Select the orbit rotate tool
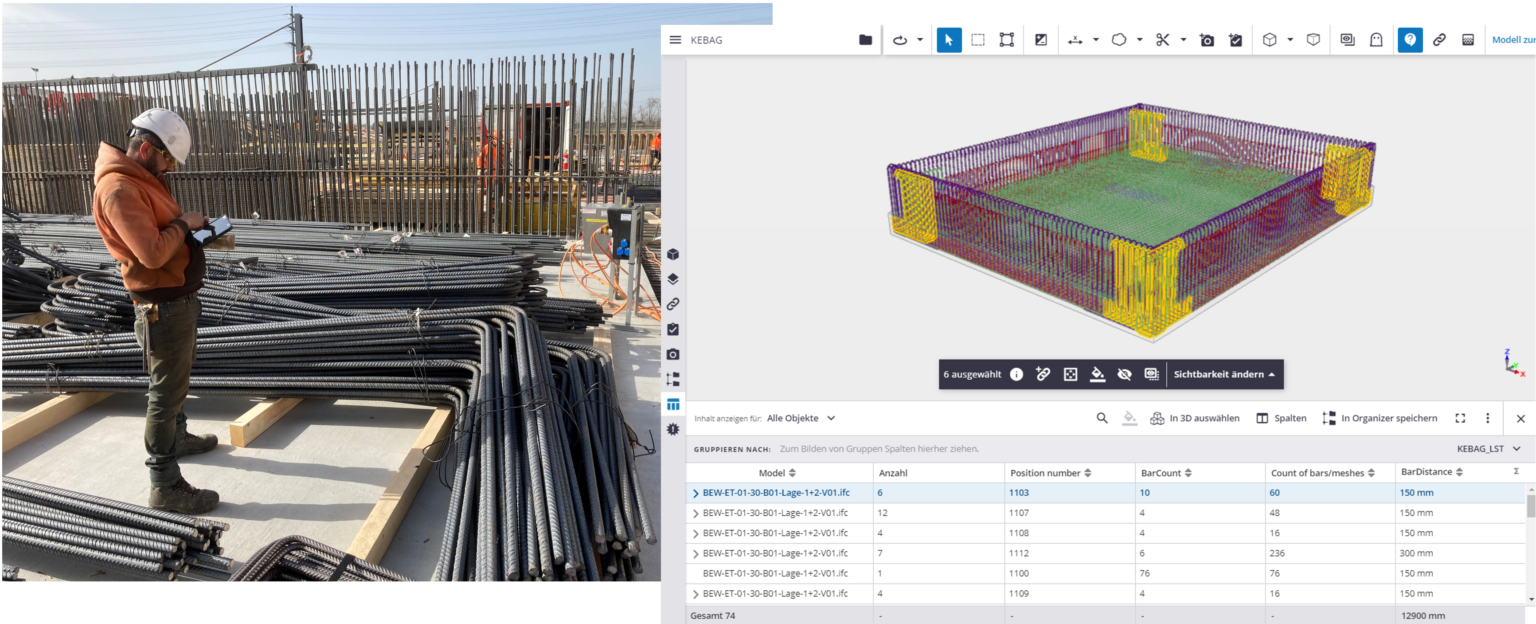This screenshot has width=1536, height=624. point(900,40)
